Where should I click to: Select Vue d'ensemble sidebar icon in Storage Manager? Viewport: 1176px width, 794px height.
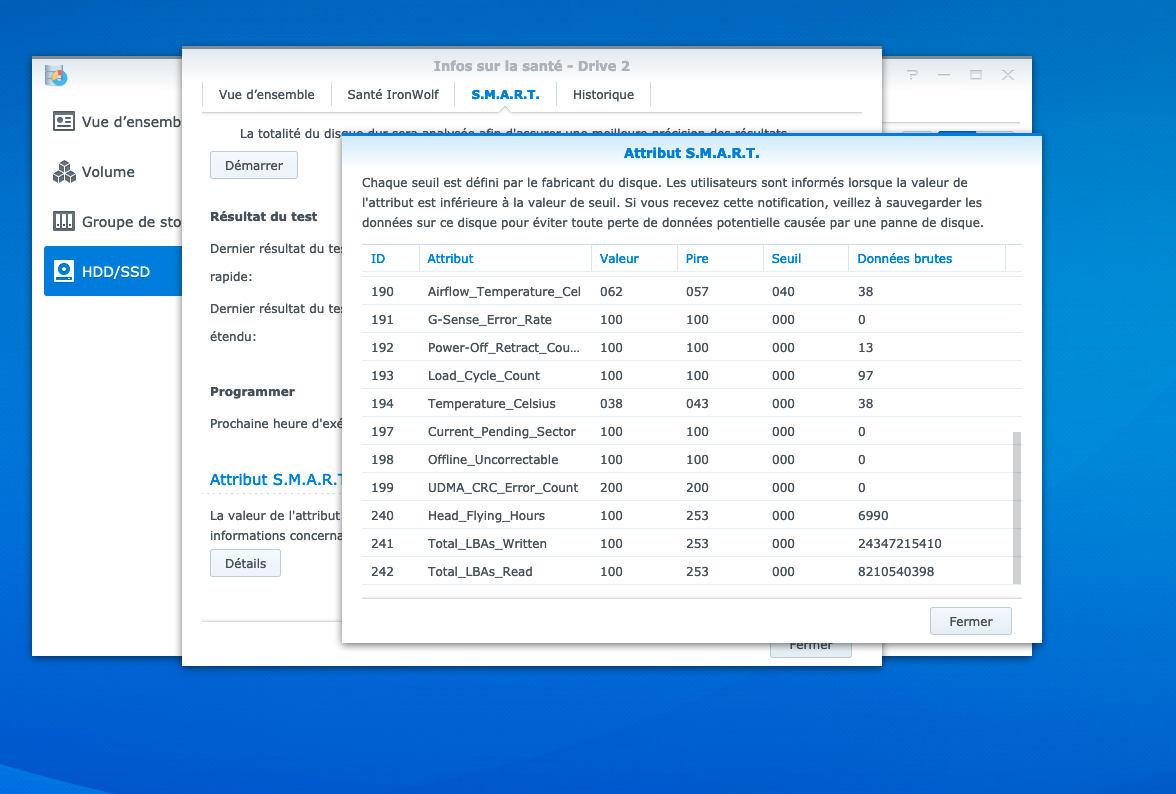click(64, 121)
